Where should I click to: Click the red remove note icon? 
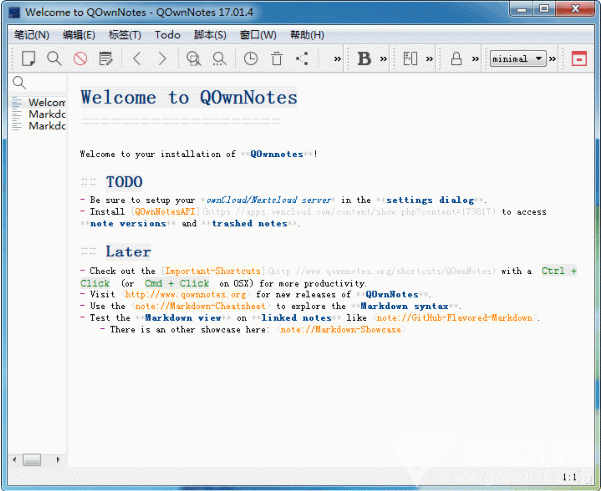click(81, 59)
